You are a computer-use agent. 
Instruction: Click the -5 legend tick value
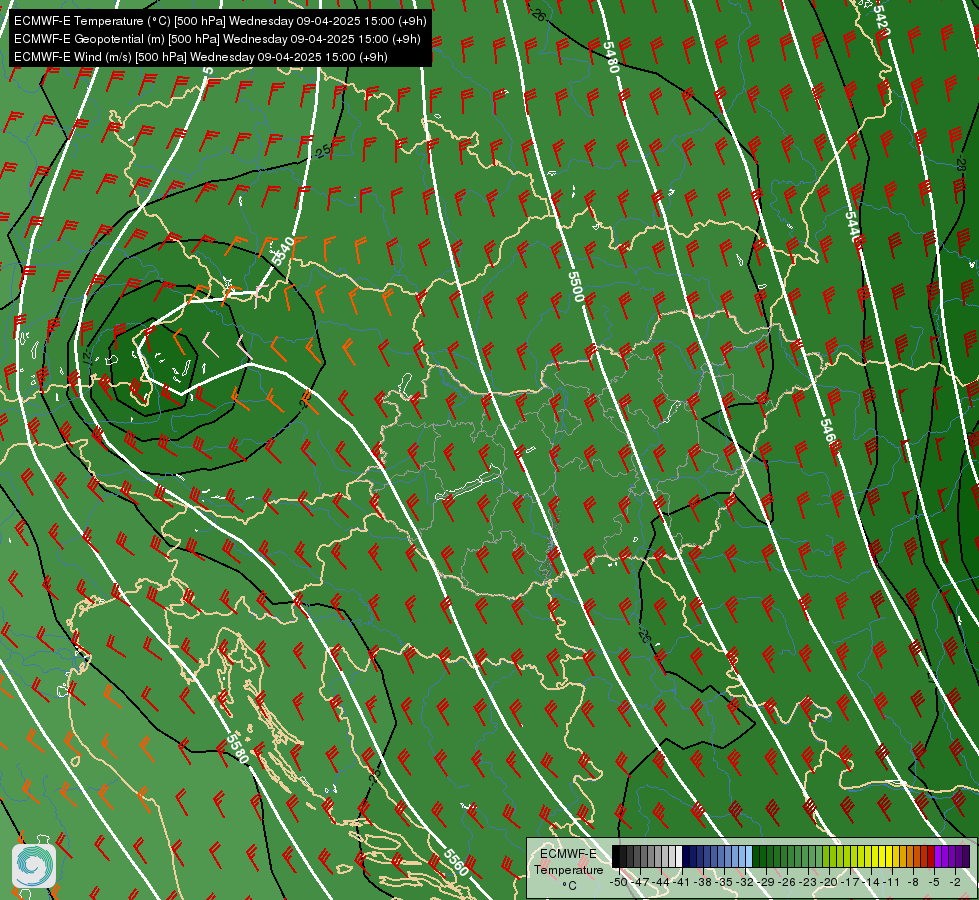tap(934, 882)
